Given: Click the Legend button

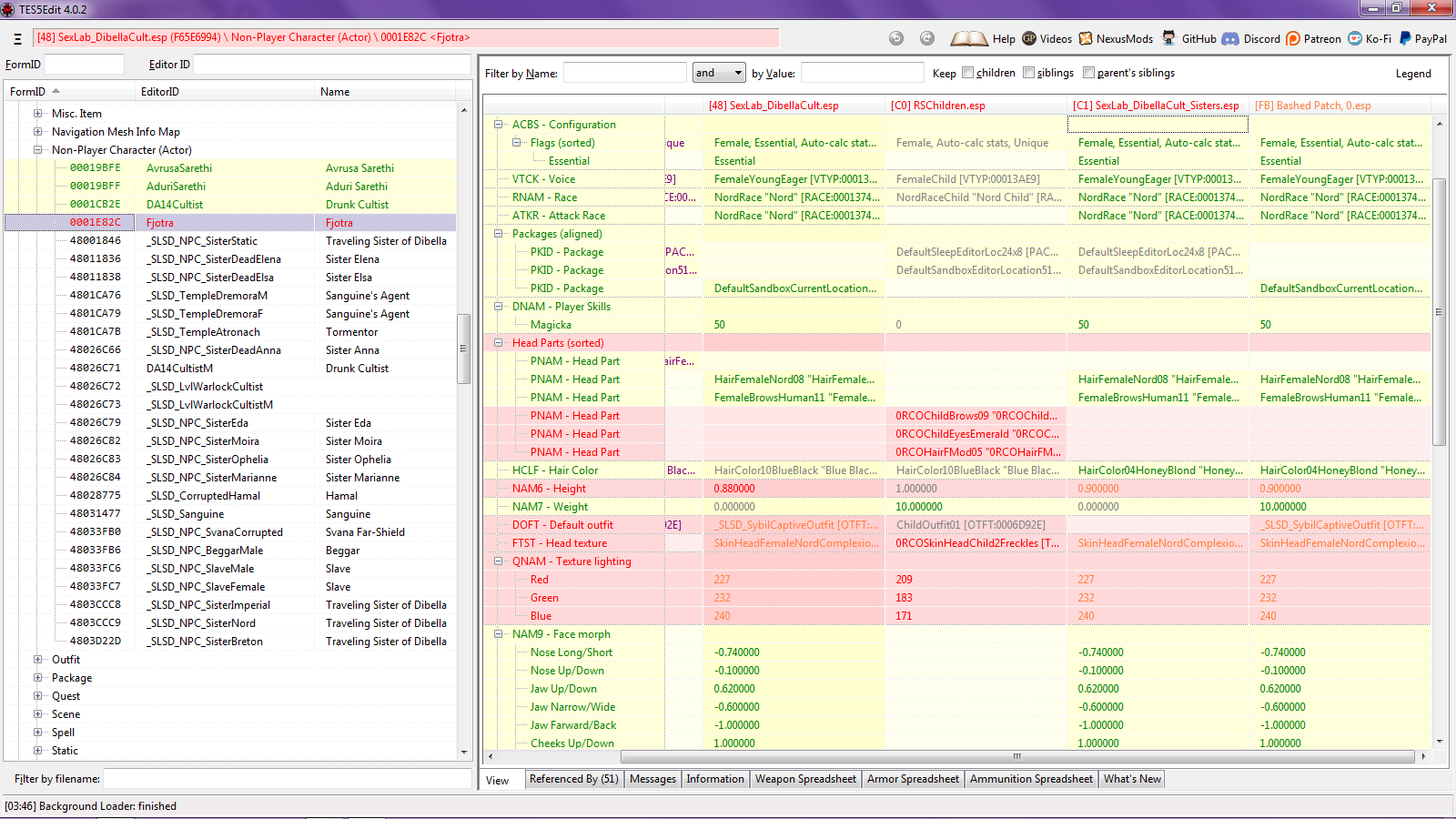Looking at the screenshot, I should pyautogui.click(x=1413, y=74).
